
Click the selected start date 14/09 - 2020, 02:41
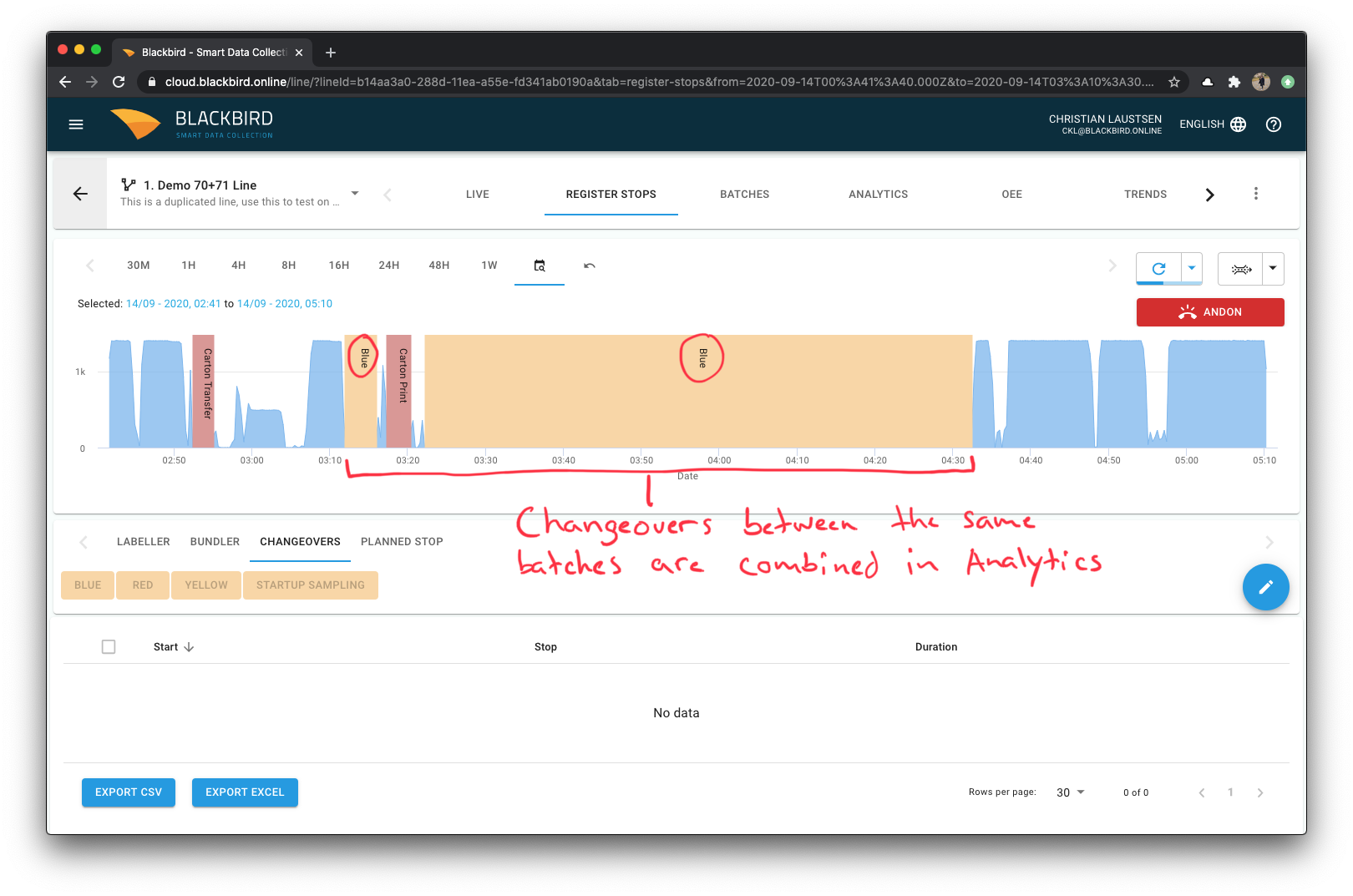[x=174, y=304]
